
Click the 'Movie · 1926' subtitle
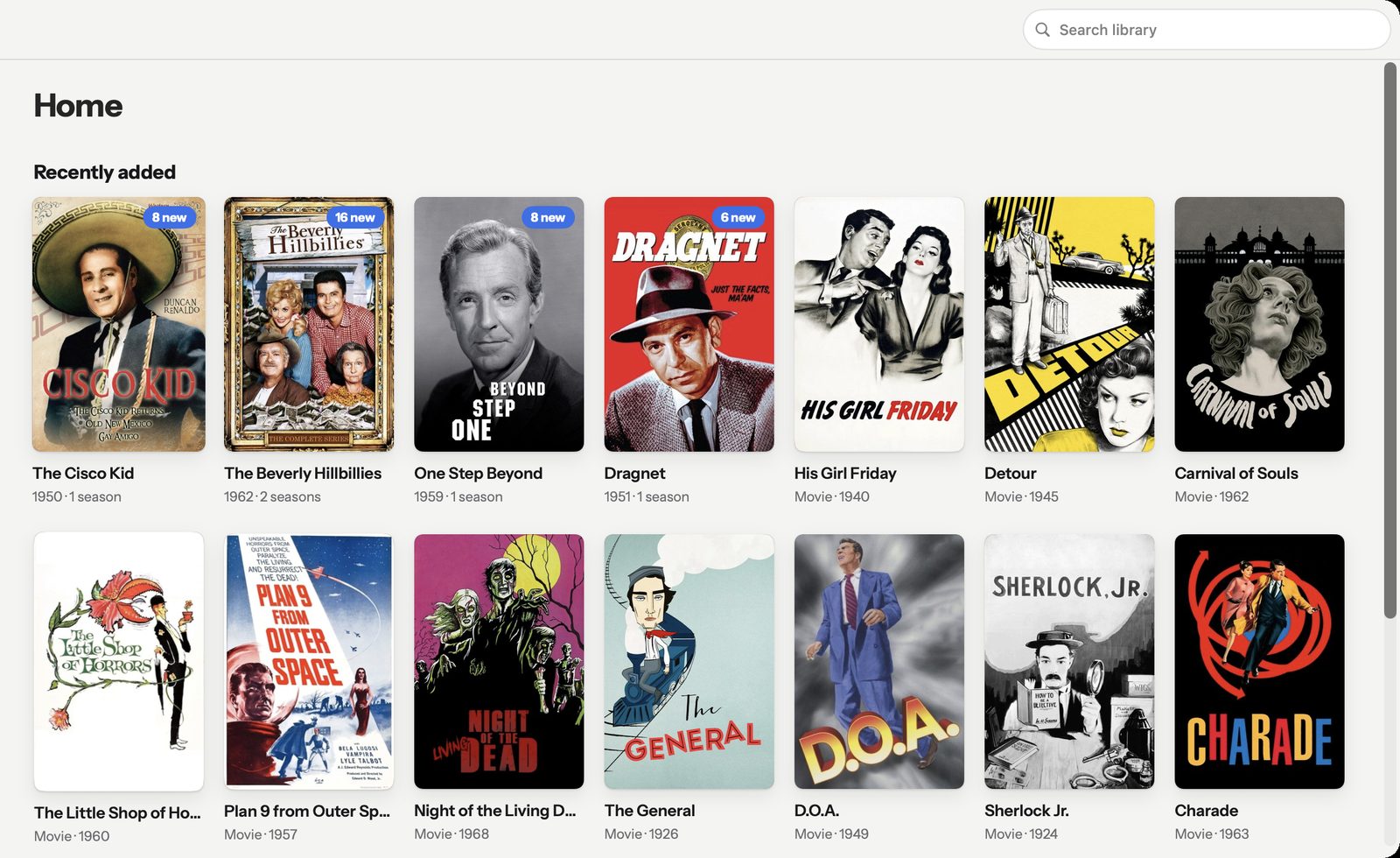pyautogui.click(x=641, y=834)
